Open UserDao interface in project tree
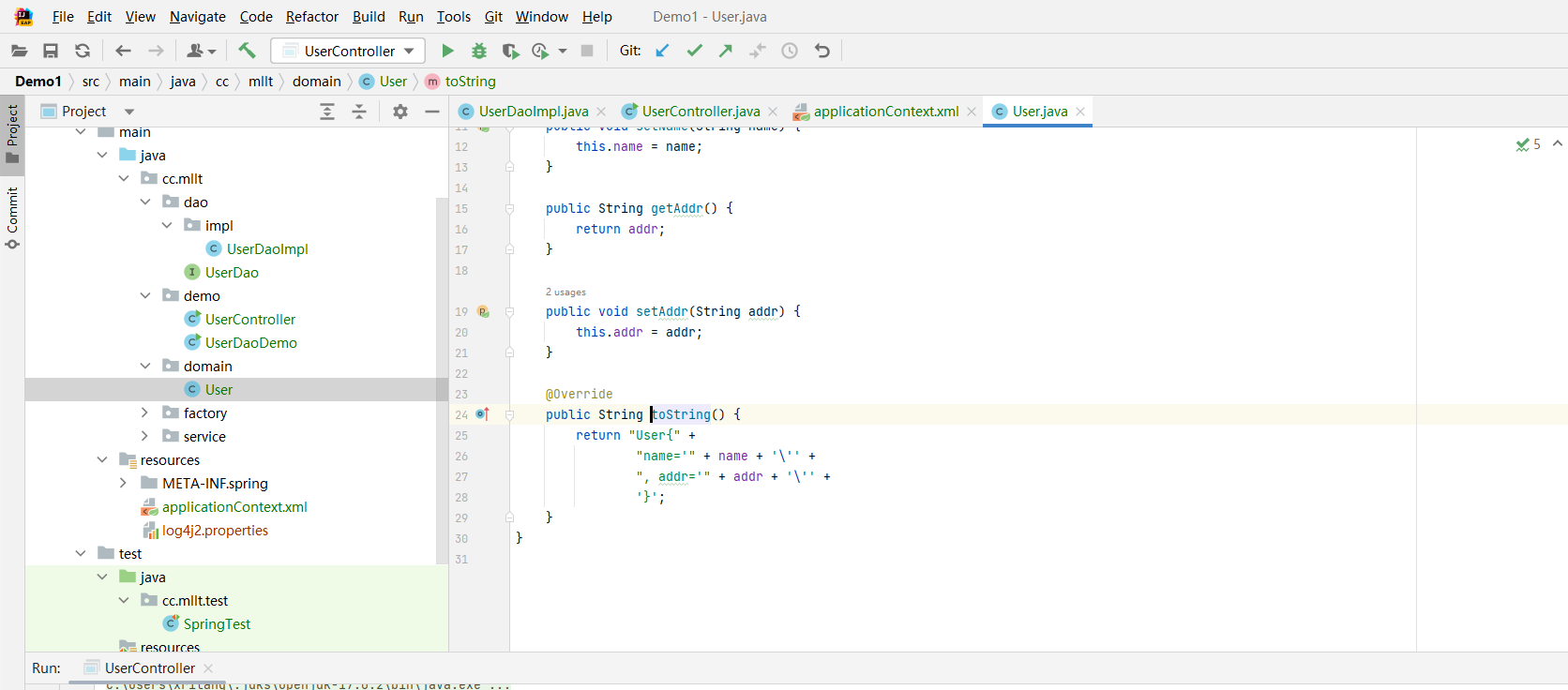1568x690 pixels. pyautogui.click(x=232, y=273)
